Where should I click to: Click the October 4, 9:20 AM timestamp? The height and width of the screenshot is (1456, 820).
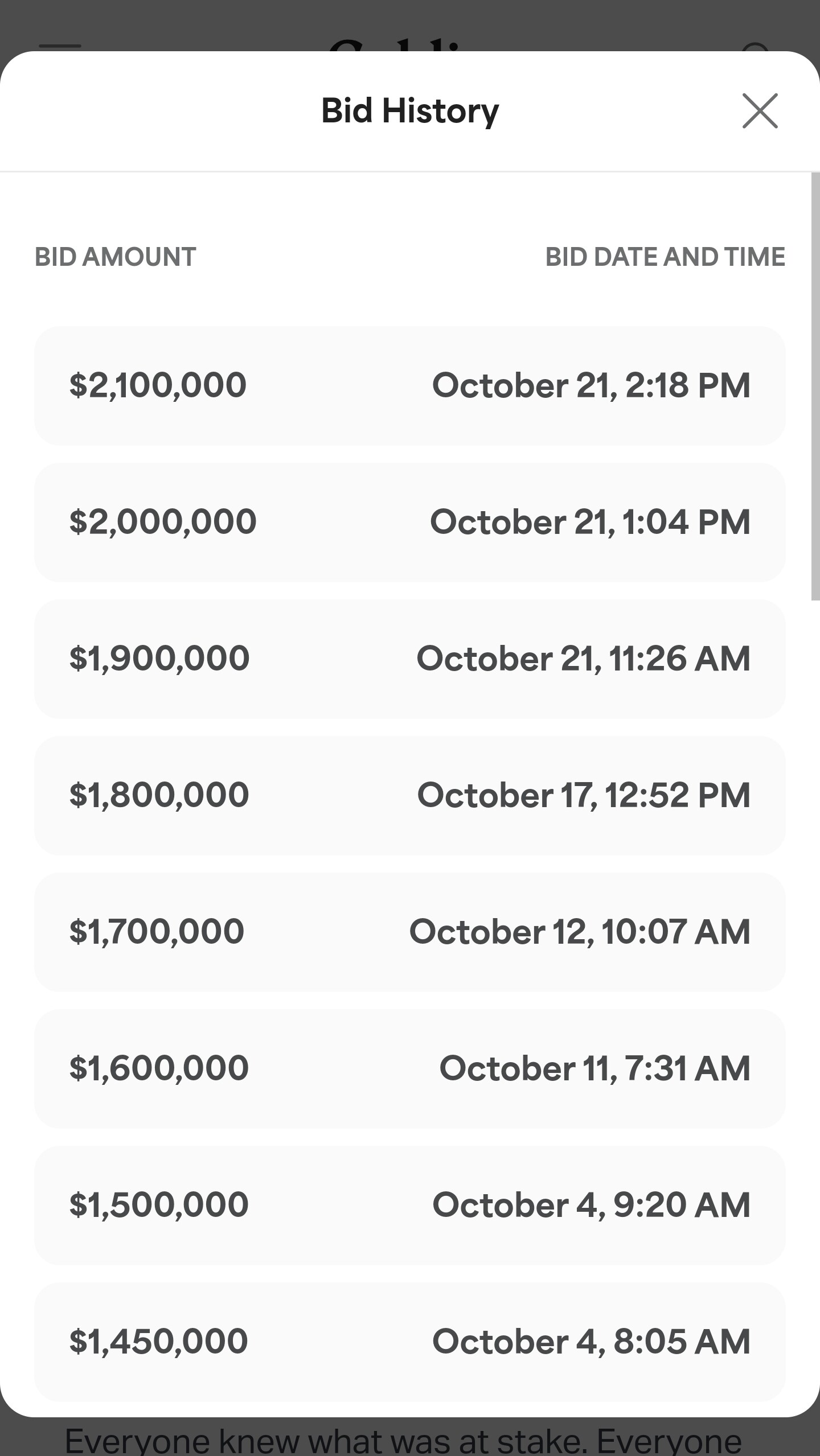click(x=591, y=1205)
